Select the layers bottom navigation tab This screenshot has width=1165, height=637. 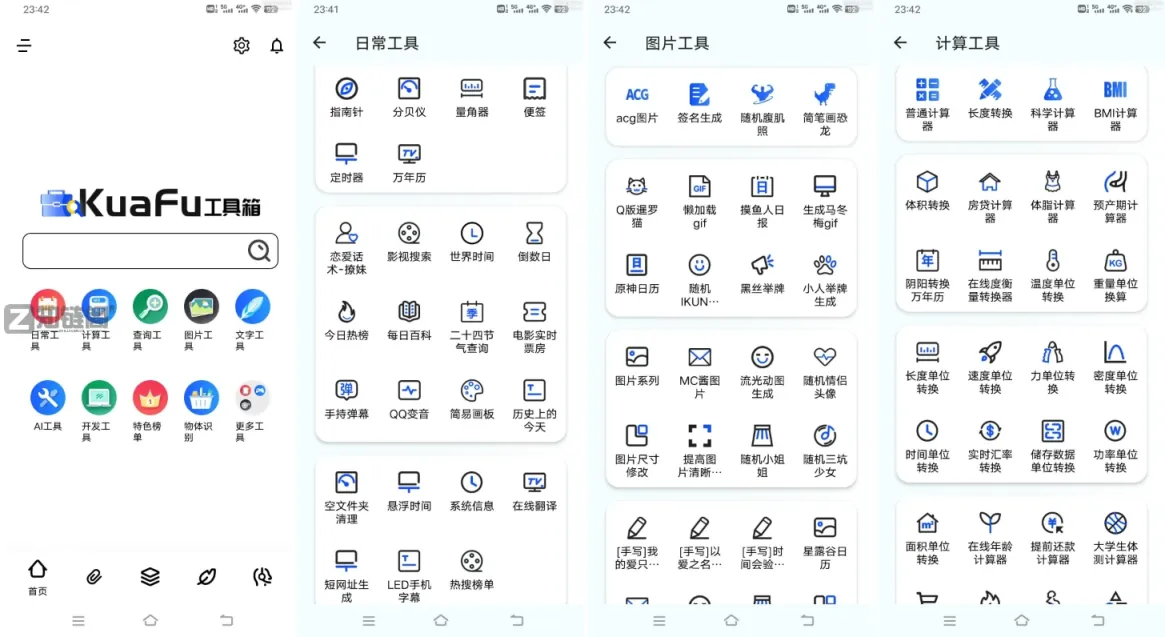[x=150, y=577]
